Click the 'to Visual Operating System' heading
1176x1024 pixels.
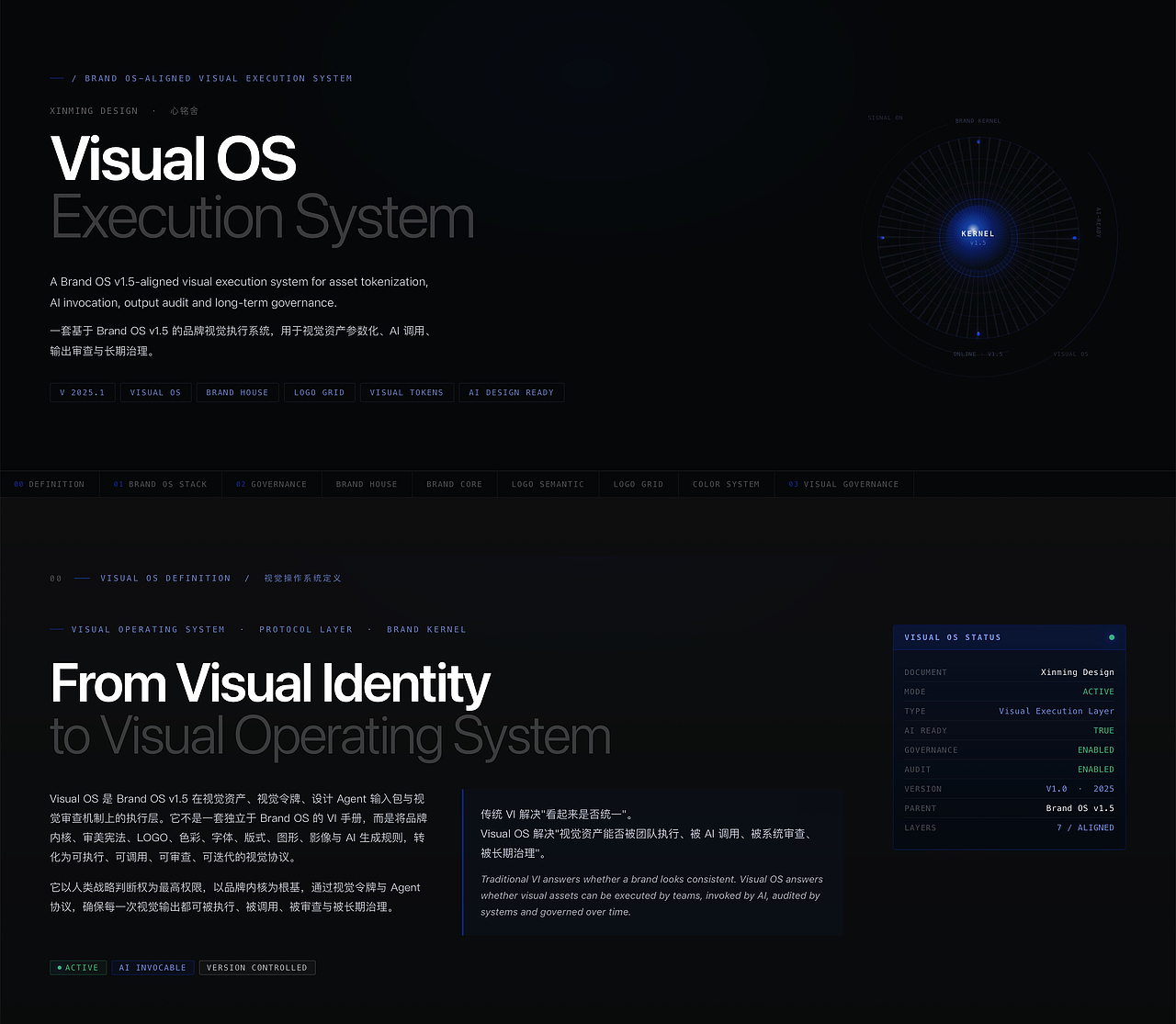(330, 737)
